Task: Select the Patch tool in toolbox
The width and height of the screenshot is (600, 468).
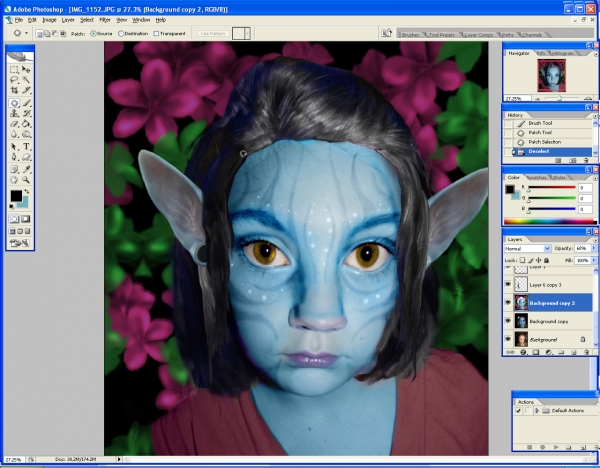Action: click(x=14, y=103)
